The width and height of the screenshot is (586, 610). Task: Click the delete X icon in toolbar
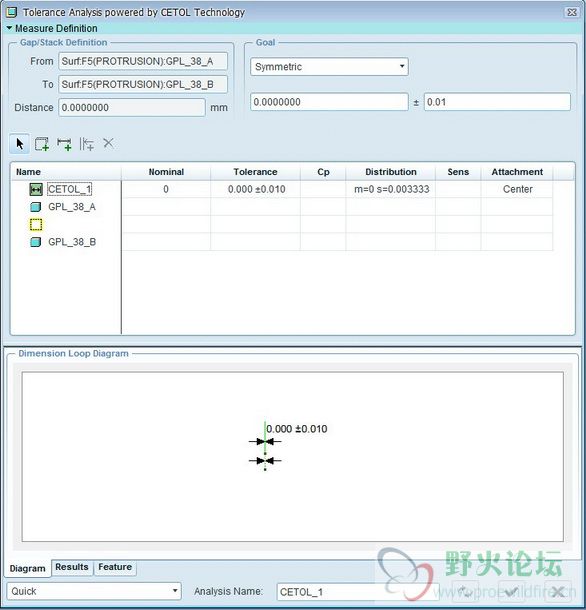click(109, 143)
